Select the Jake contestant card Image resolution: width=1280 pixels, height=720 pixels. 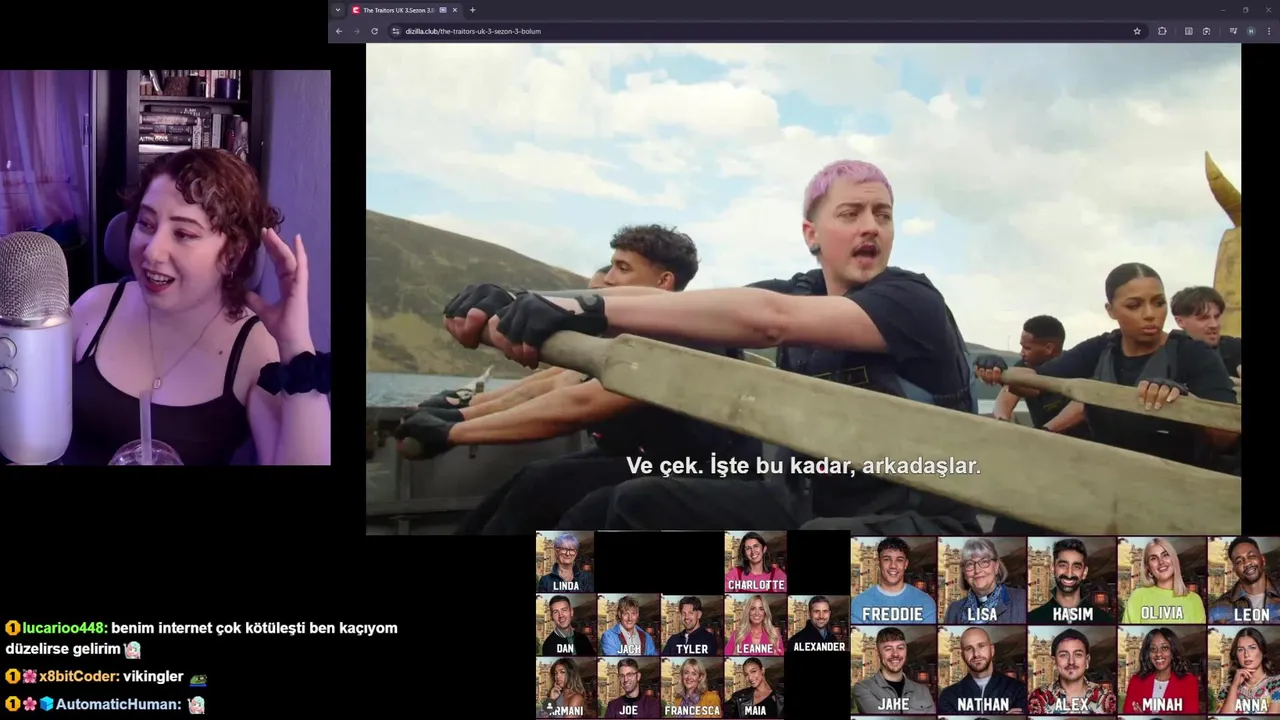893,671
